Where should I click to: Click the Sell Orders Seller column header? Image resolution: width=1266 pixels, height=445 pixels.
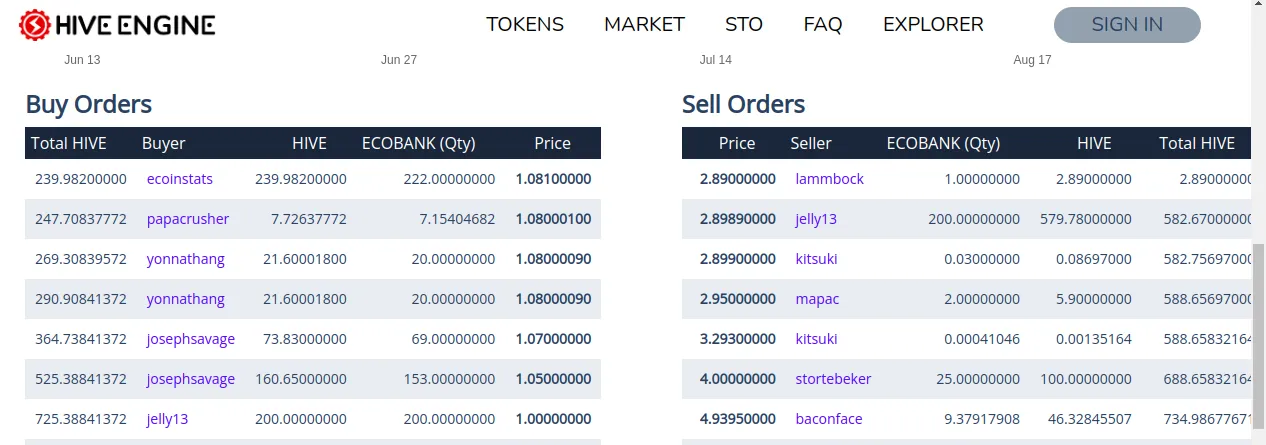[x=810, y=143]
